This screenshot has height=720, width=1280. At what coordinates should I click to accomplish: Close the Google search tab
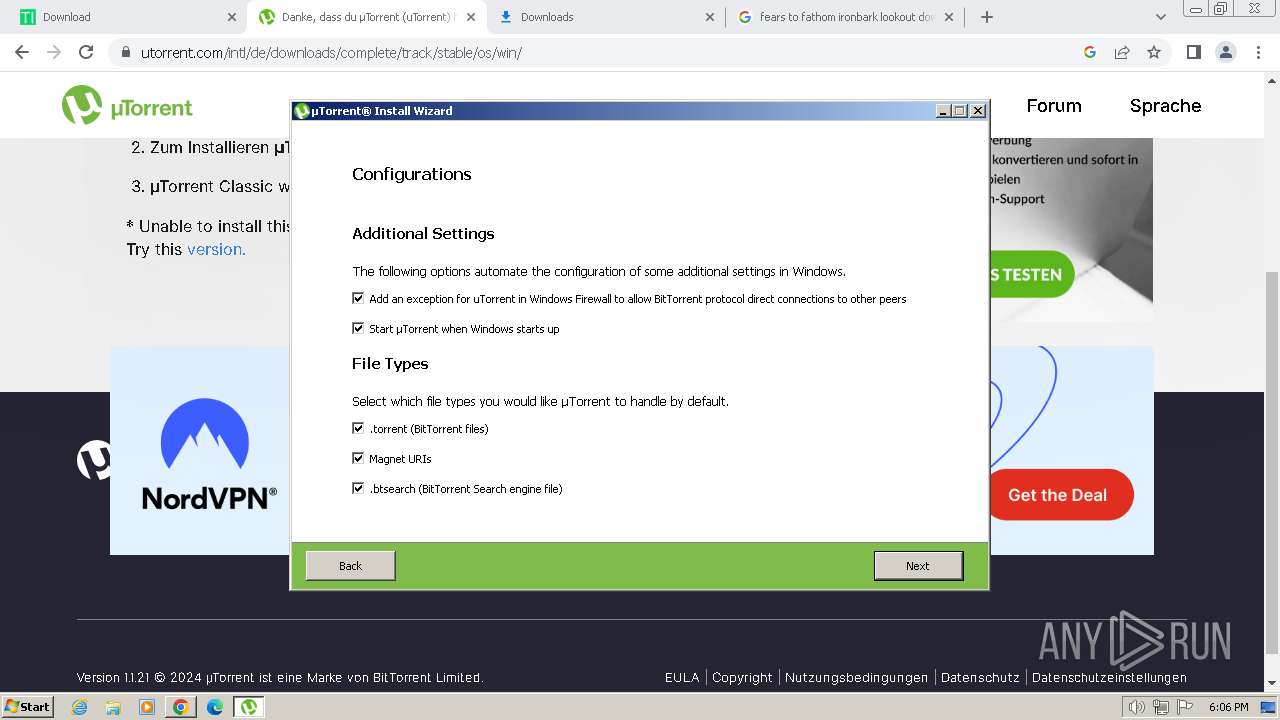(x=949, y=17)
